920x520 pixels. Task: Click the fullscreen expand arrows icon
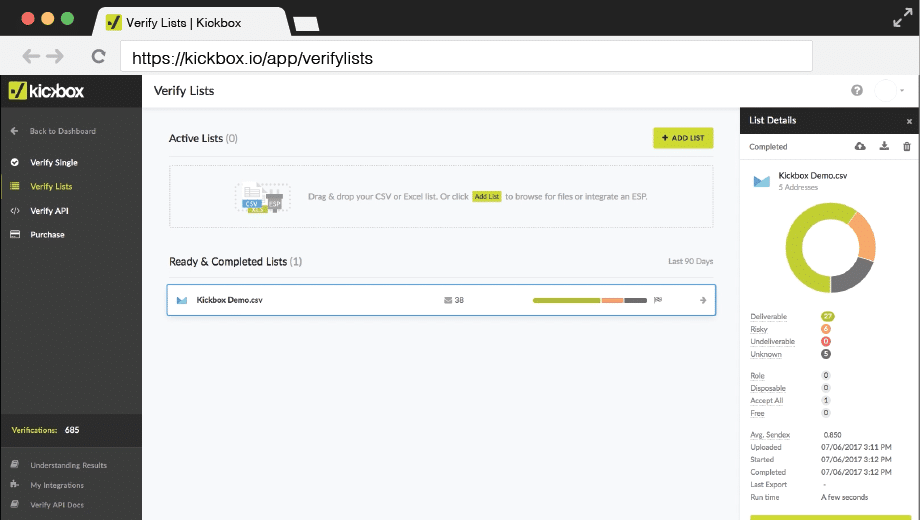902,18
